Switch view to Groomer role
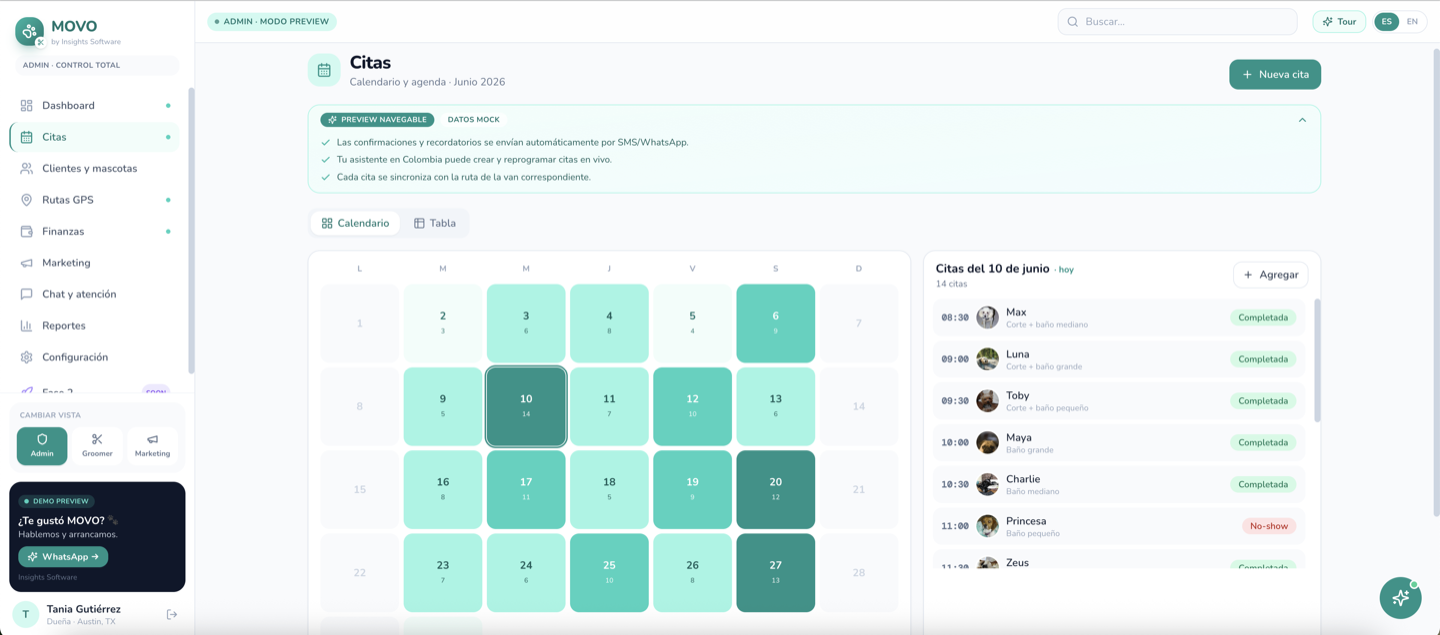This screenshot has height=635, width=1440. (97, 446)
